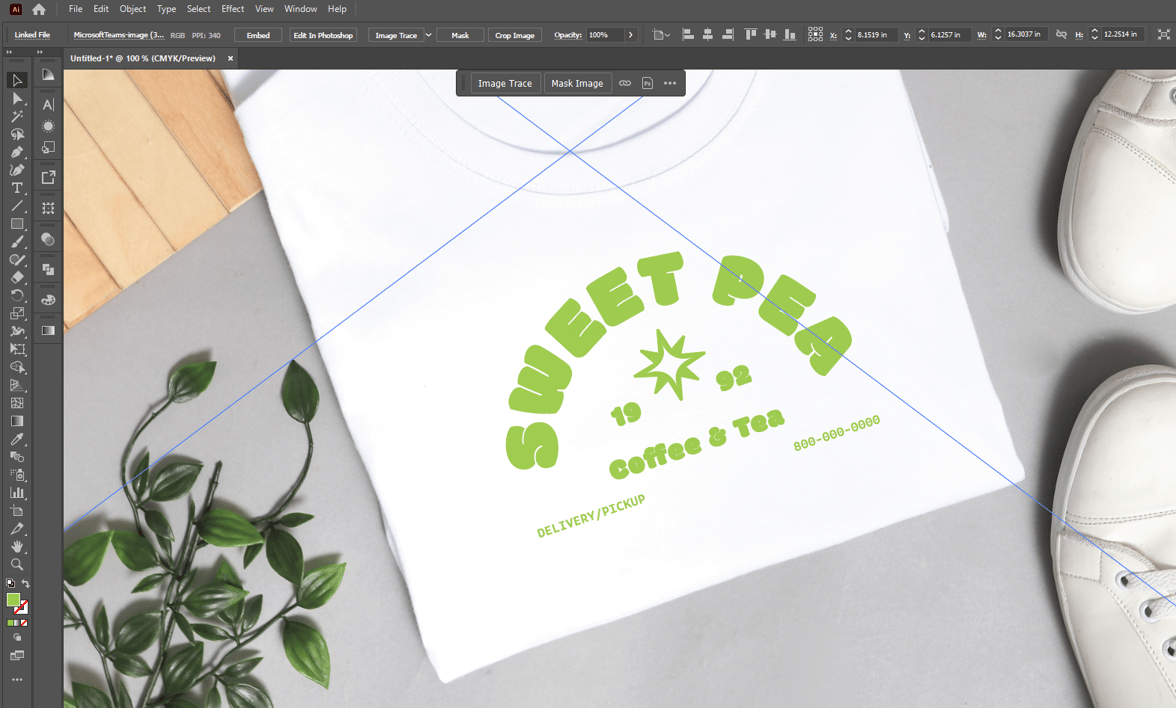Click the Embed button

tap(257, 34)
